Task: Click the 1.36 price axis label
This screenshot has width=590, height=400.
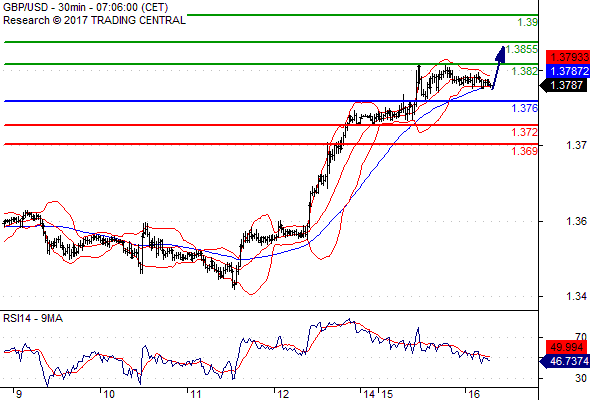Action: click(576, 221)
